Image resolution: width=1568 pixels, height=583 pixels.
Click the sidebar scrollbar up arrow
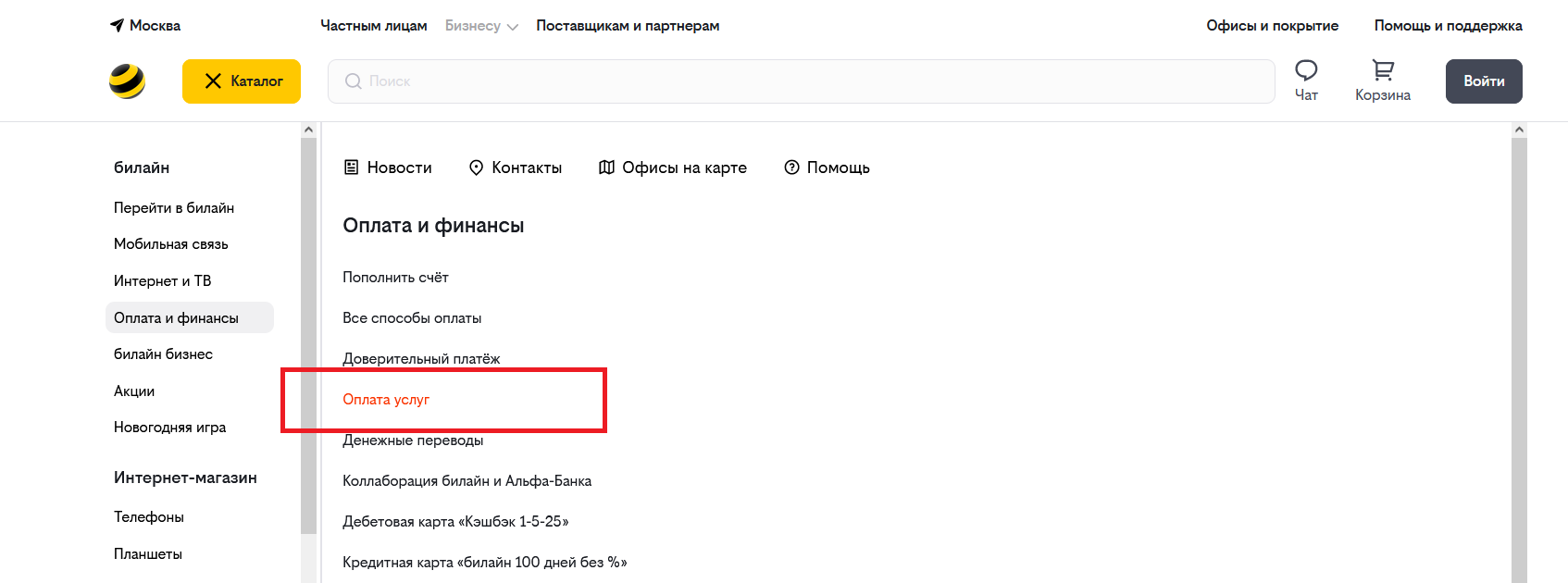click(x=309, y=130)
